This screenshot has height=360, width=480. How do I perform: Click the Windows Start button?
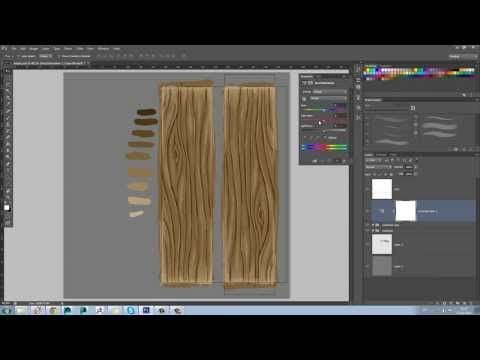pos(6,310)
